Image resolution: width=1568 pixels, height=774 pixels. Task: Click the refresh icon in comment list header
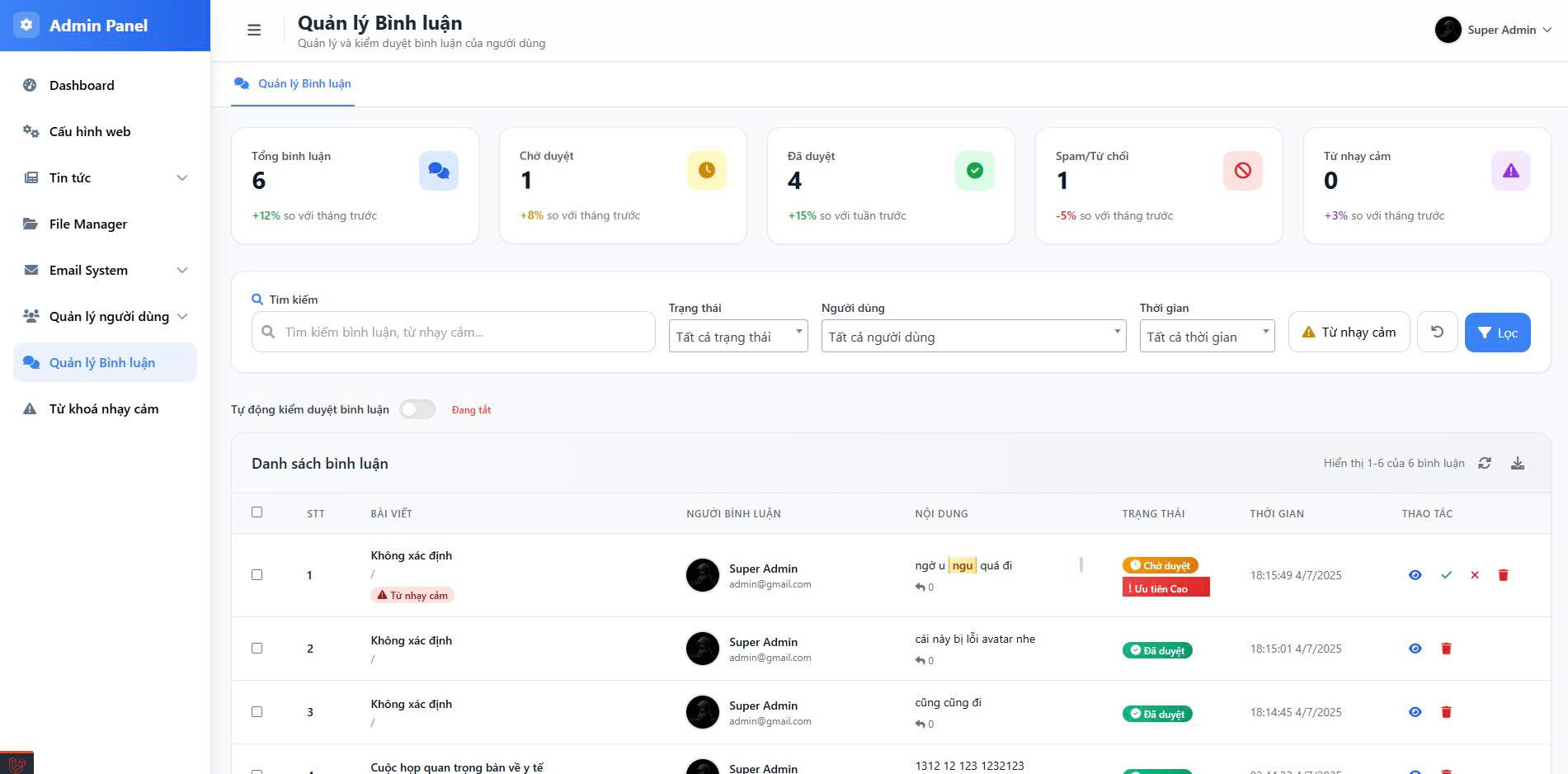click(x=1485, y=464)
